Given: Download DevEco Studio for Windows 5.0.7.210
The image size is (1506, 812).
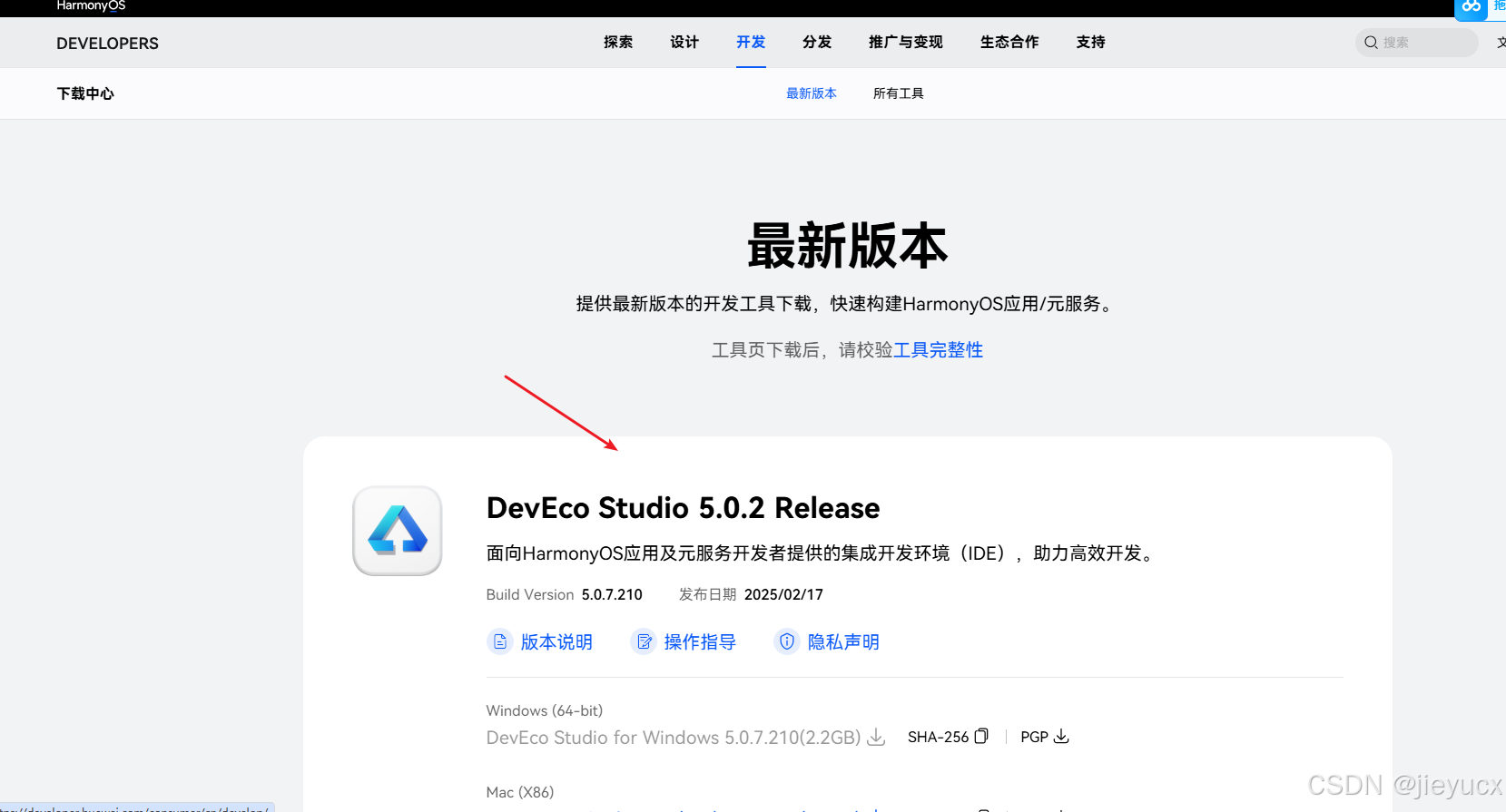Looking at the screenshot, I should click(x=674, y=738).
